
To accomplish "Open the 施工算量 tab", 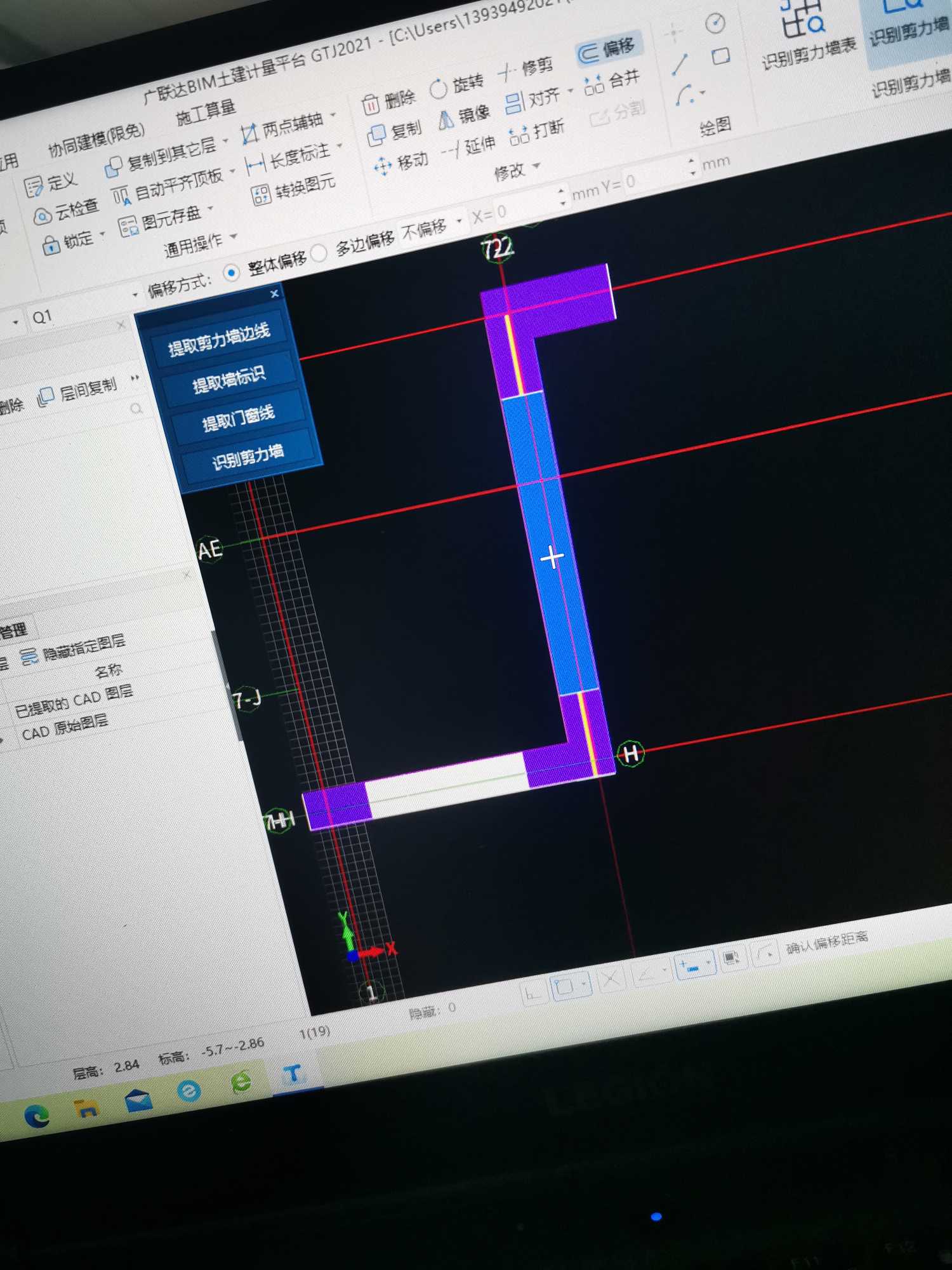I will click(x=205, y=112).
